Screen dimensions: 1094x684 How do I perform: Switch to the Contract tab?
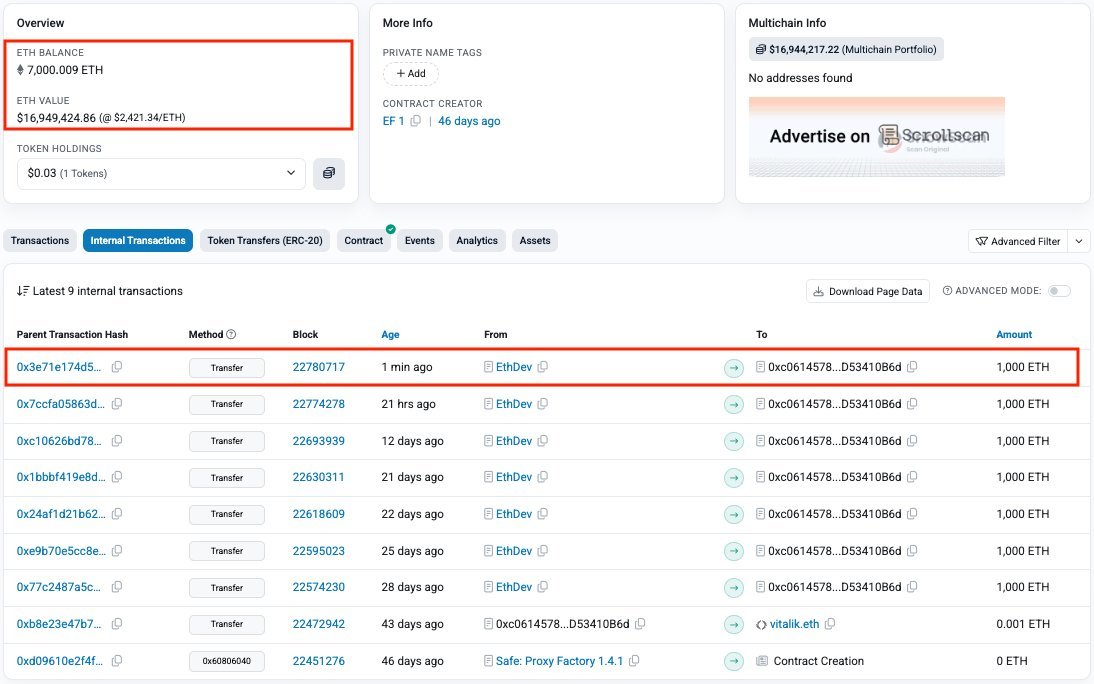(x=364, y=240)
